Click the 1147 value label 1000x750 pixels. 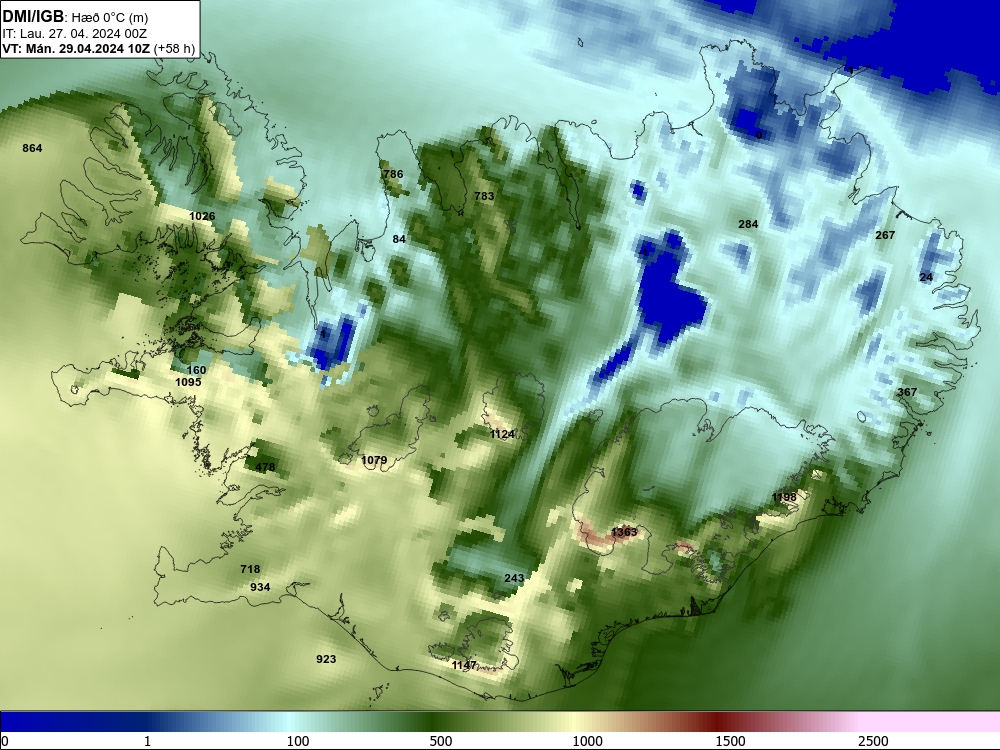464,666
